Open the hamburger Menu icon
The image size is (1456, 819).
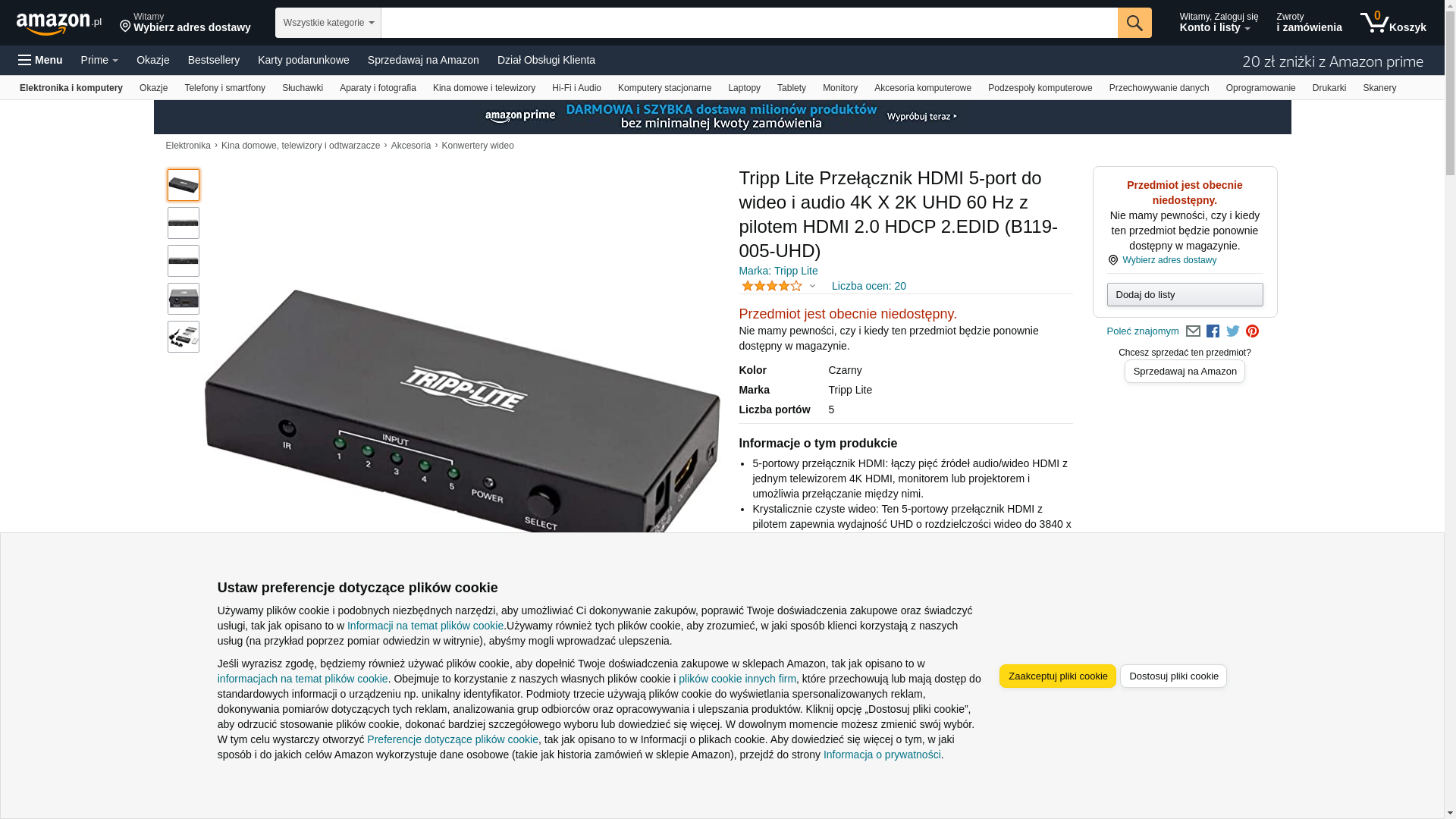tap(40, 60)
